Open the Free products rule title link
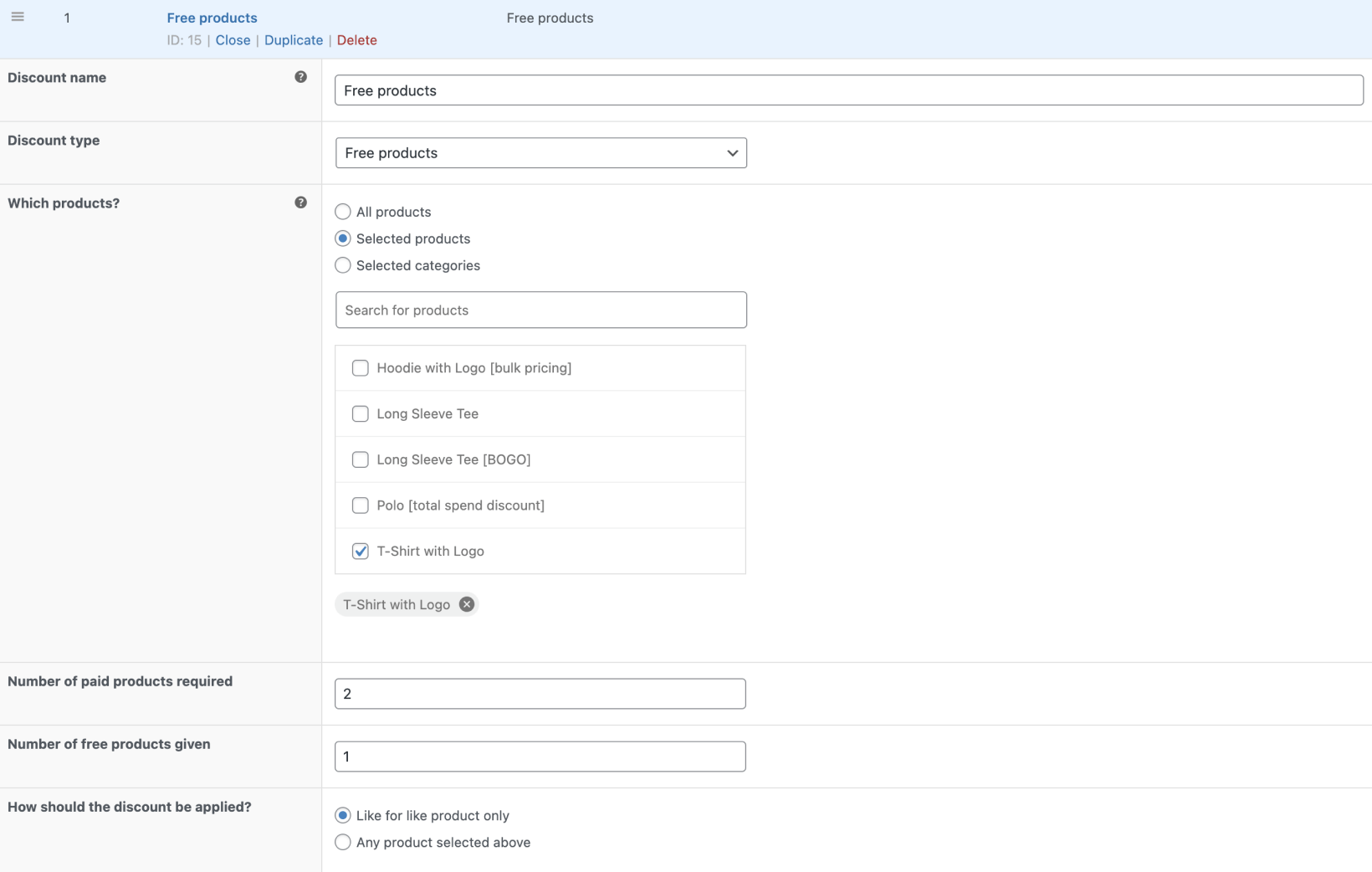The width and height of the screenshot is (1372, 872). (x=212, y=18)
